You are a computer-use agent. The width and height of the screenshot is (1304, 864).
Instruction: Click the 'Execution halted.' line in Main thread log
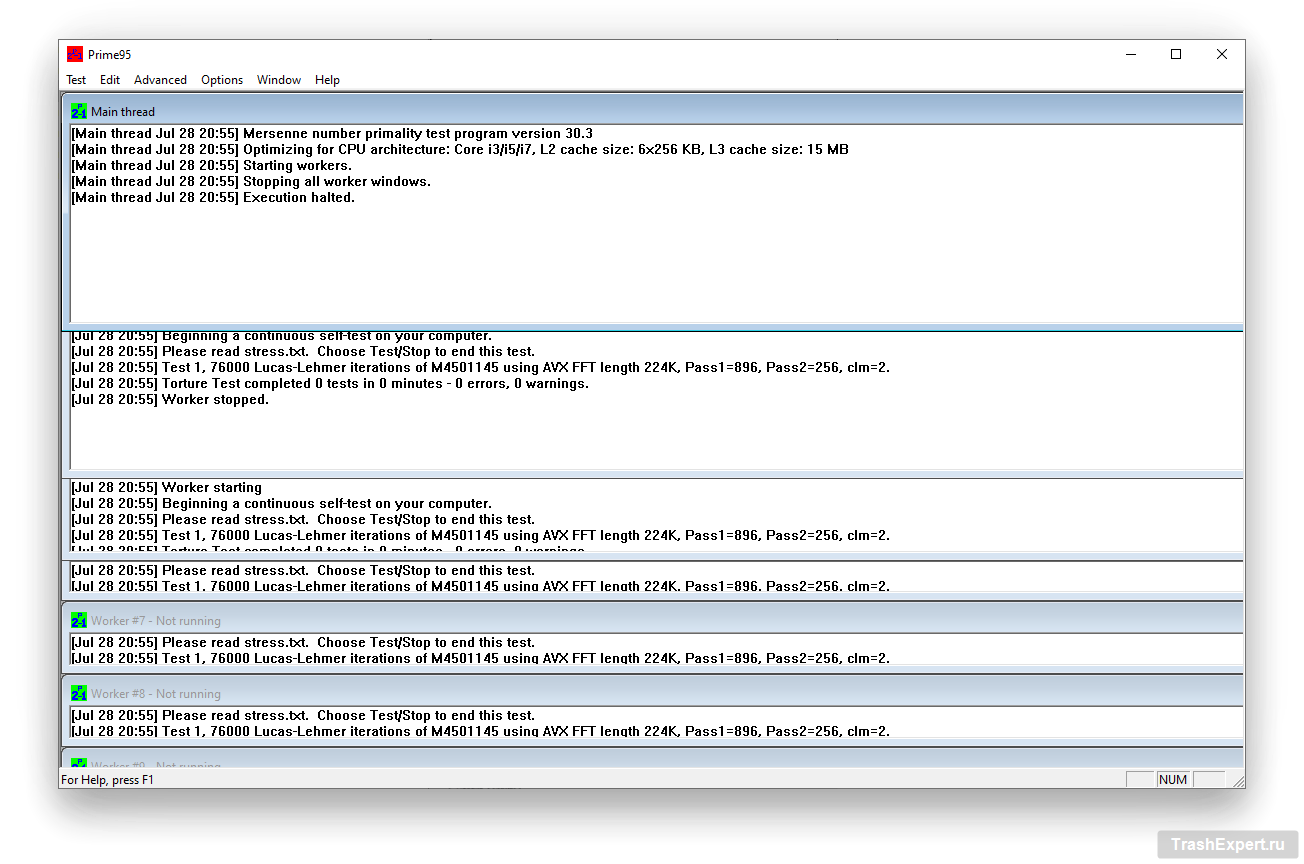(x=298, y=198)
